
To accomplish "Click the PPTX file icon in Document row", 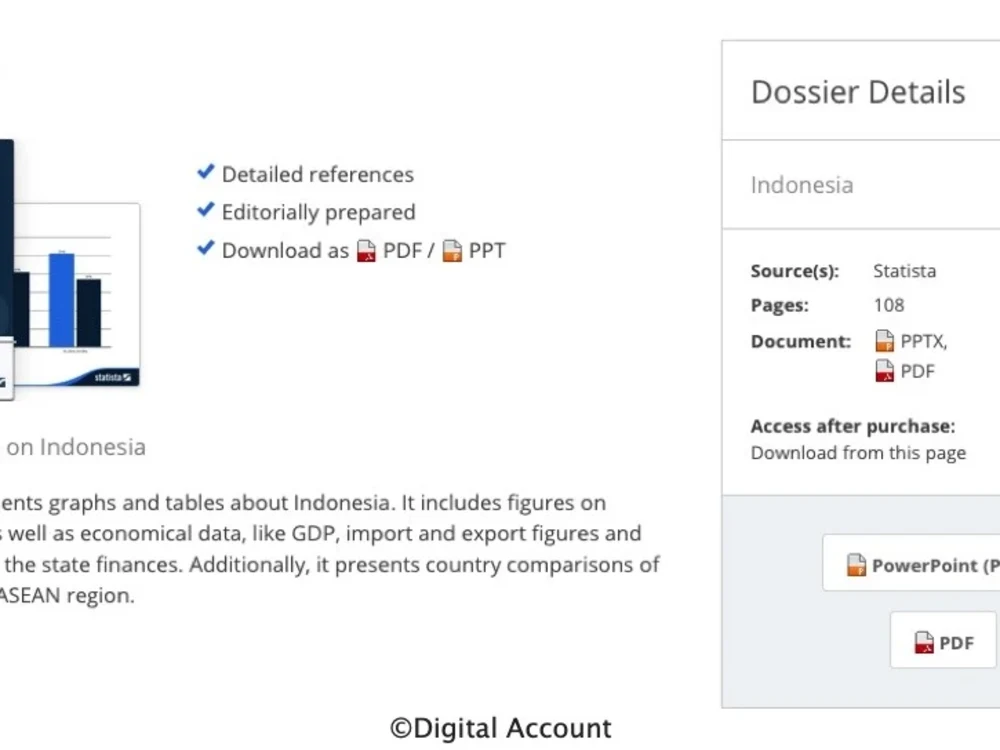I will click(x=885, y=341).
